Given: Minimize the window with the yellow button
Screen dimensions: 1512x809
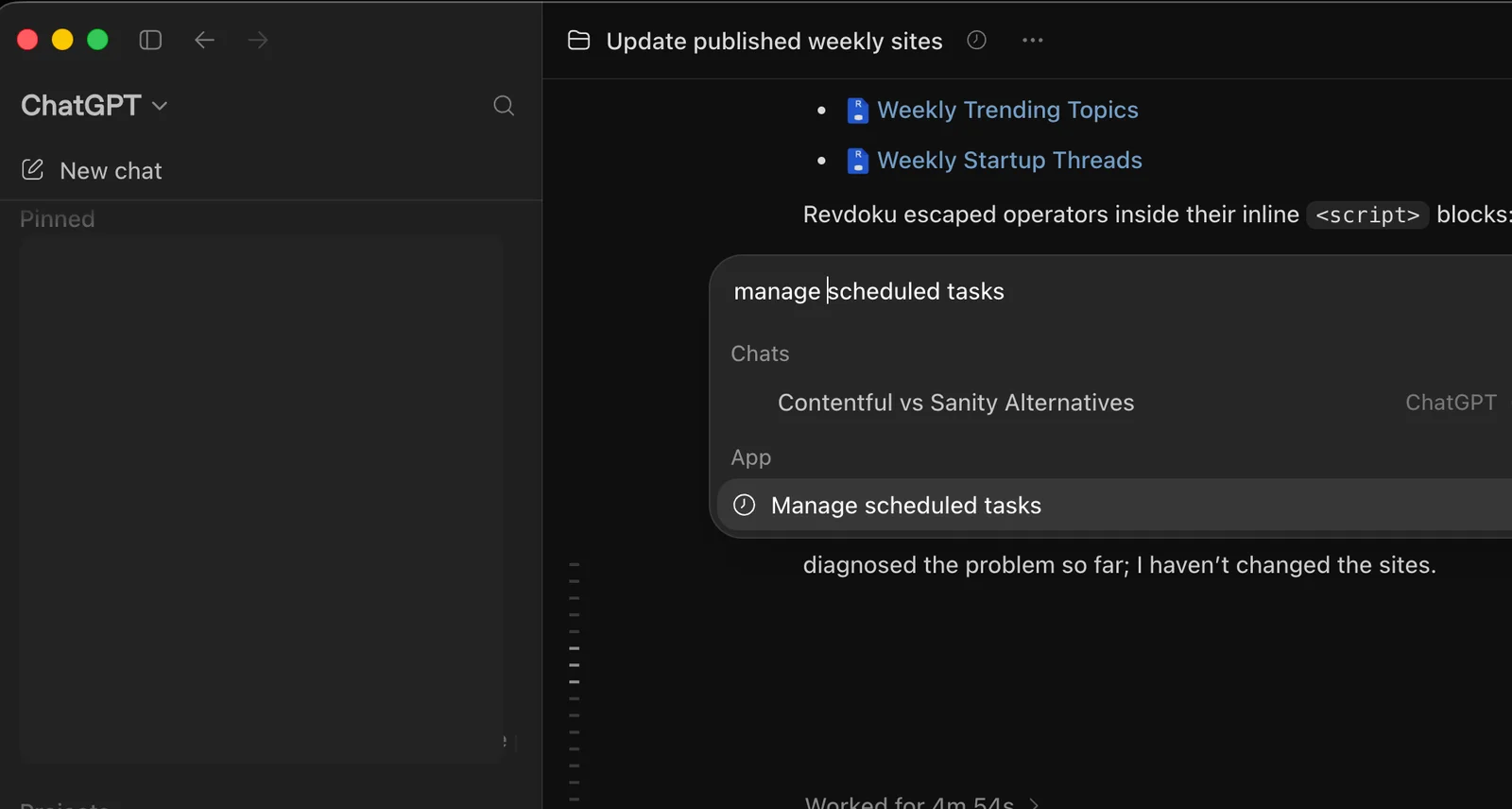Looking at the screenshot, I should (x=62, y=40).
